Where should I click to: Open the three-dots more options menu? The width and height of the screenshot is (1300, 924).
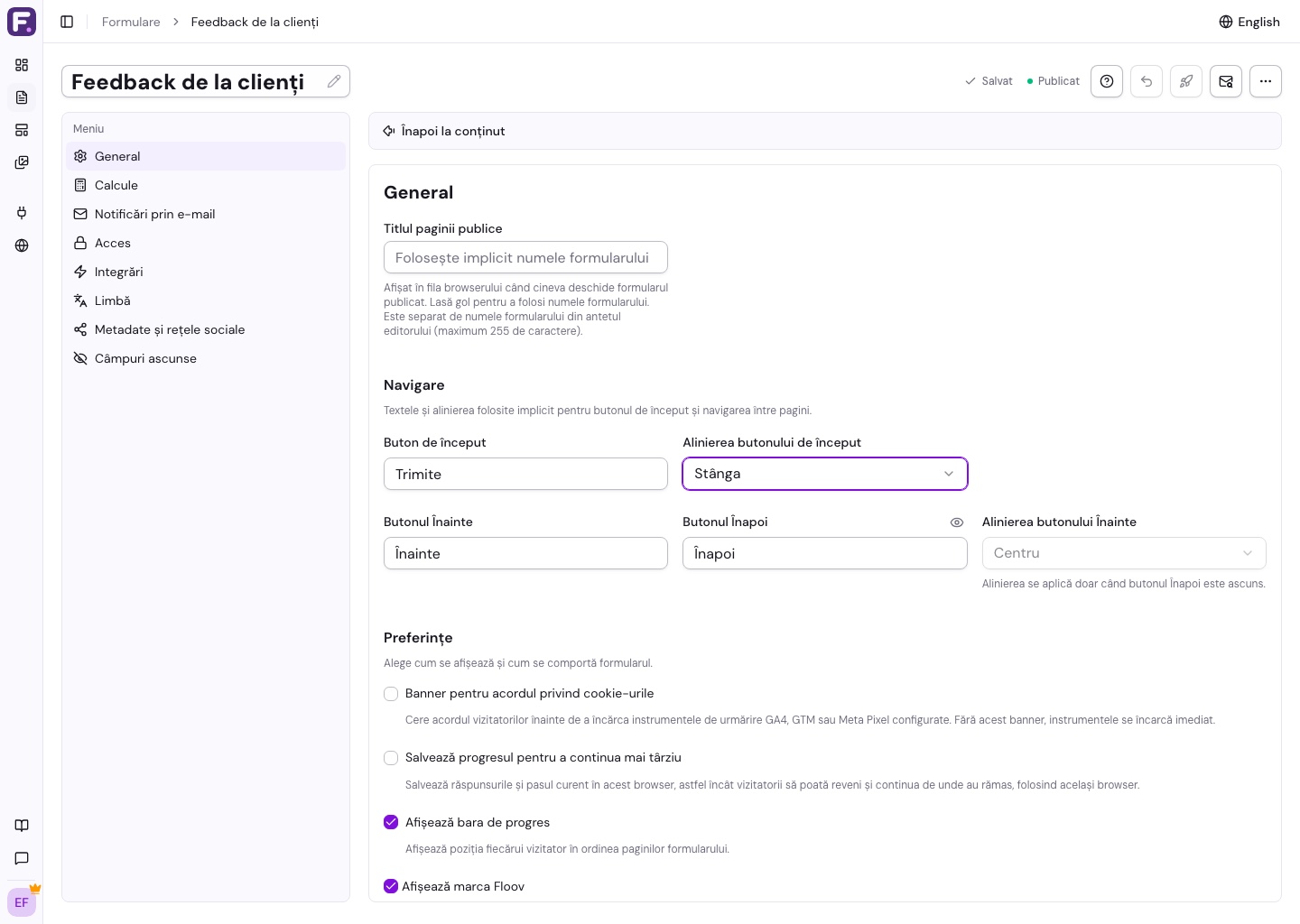click(x=1266, y=81)
